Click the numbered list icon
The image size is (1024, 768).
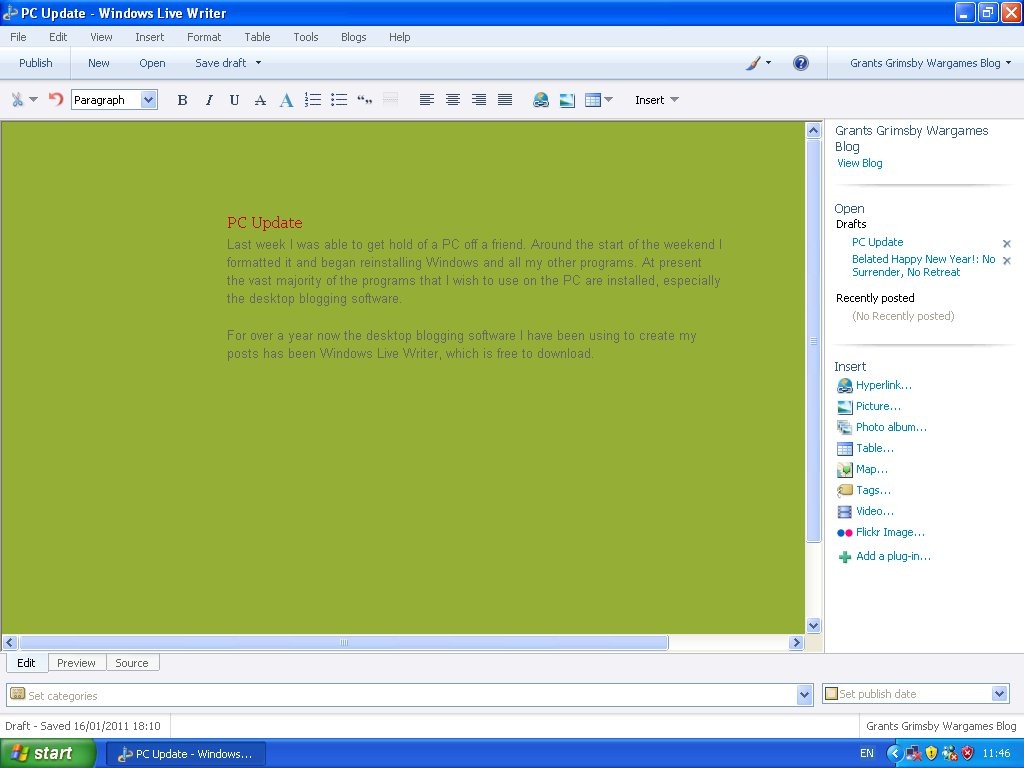click(x=313, y=100)
